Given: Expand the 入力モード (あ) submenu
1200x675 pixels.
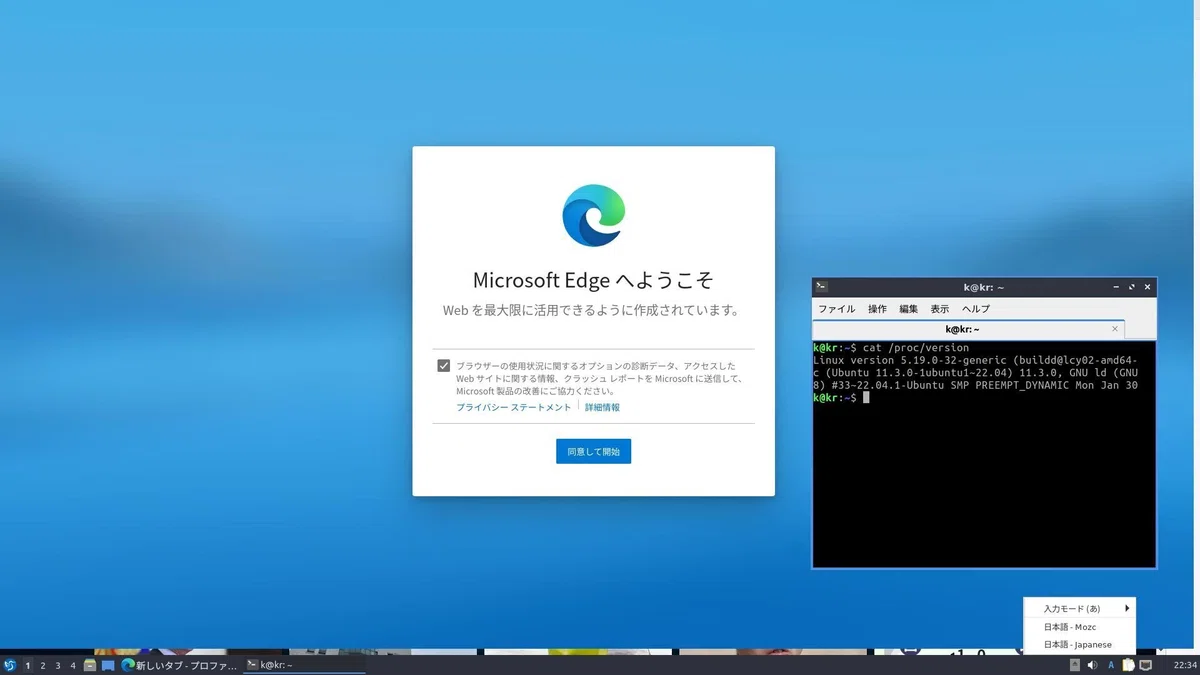Looking at the screenshot, I should coord(1080,608).
